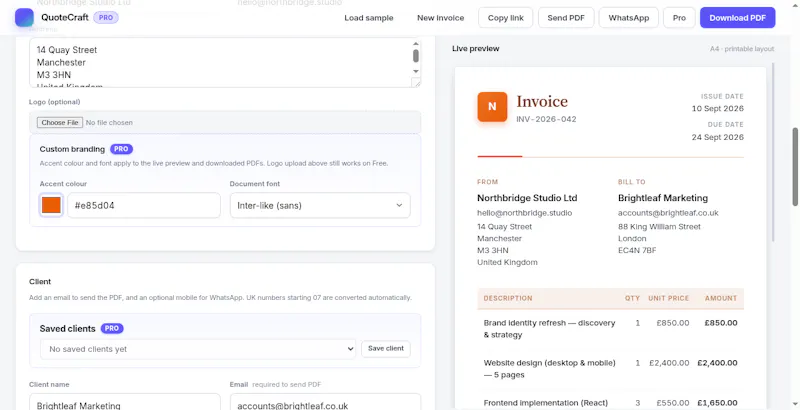The height and width of the screenshot is (410, 800).
Task: Click 88 King William Street address line
Action: pos(659,226)
